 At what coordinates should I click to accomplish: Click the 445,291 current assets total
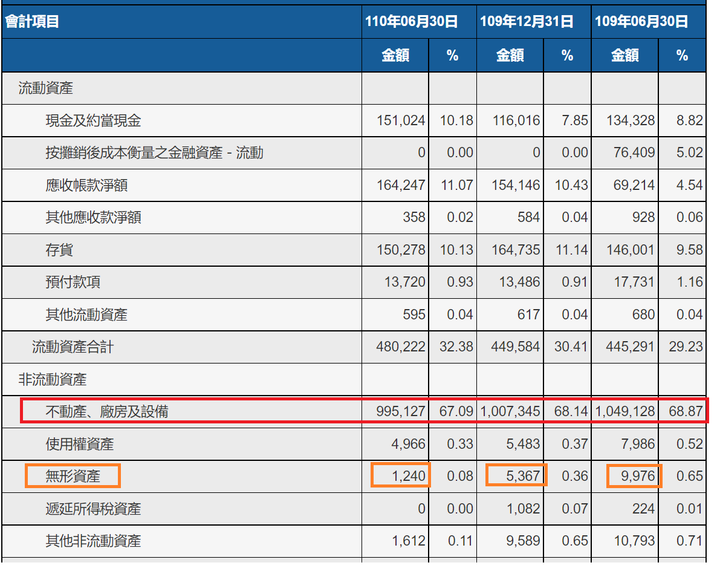click(630, 347)
